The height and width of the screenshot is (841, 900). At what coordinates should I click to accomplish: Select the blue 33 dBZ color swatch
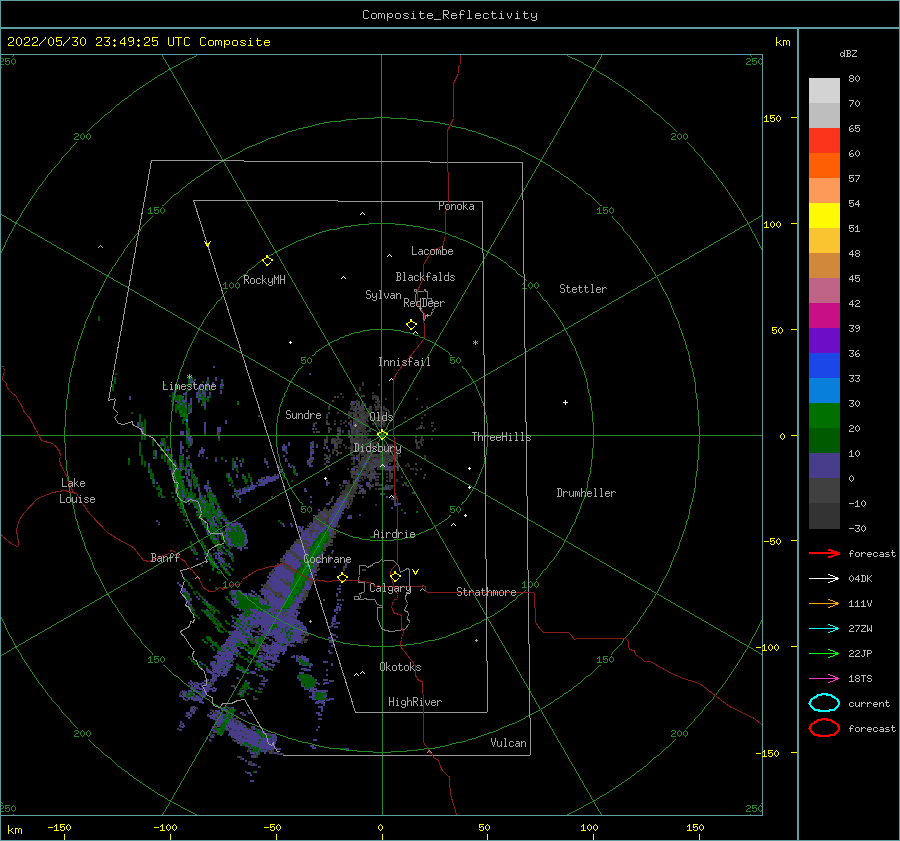tap(824, 366)
